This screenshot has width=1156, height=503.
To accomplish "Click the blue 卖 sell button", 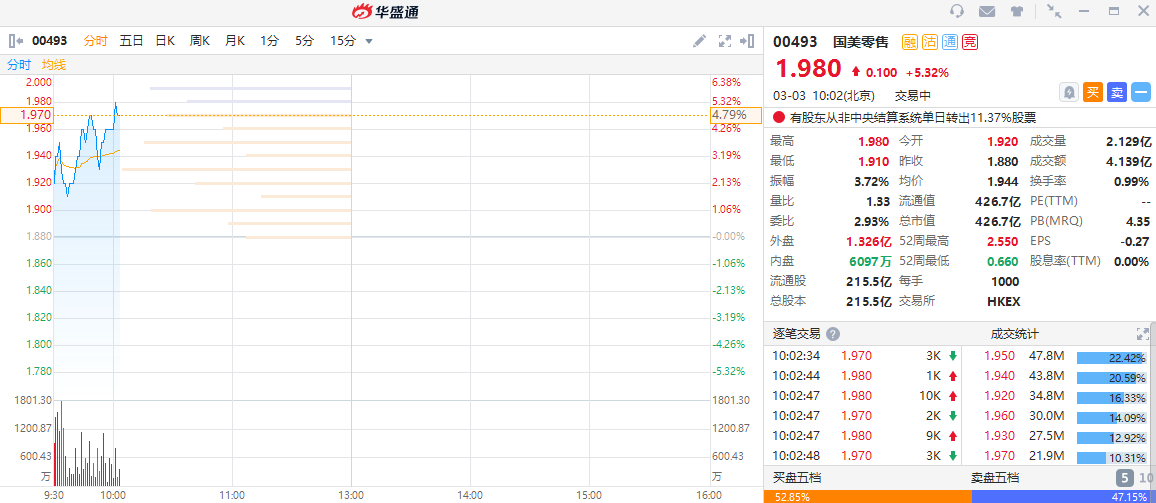I will pos(1117,92).
